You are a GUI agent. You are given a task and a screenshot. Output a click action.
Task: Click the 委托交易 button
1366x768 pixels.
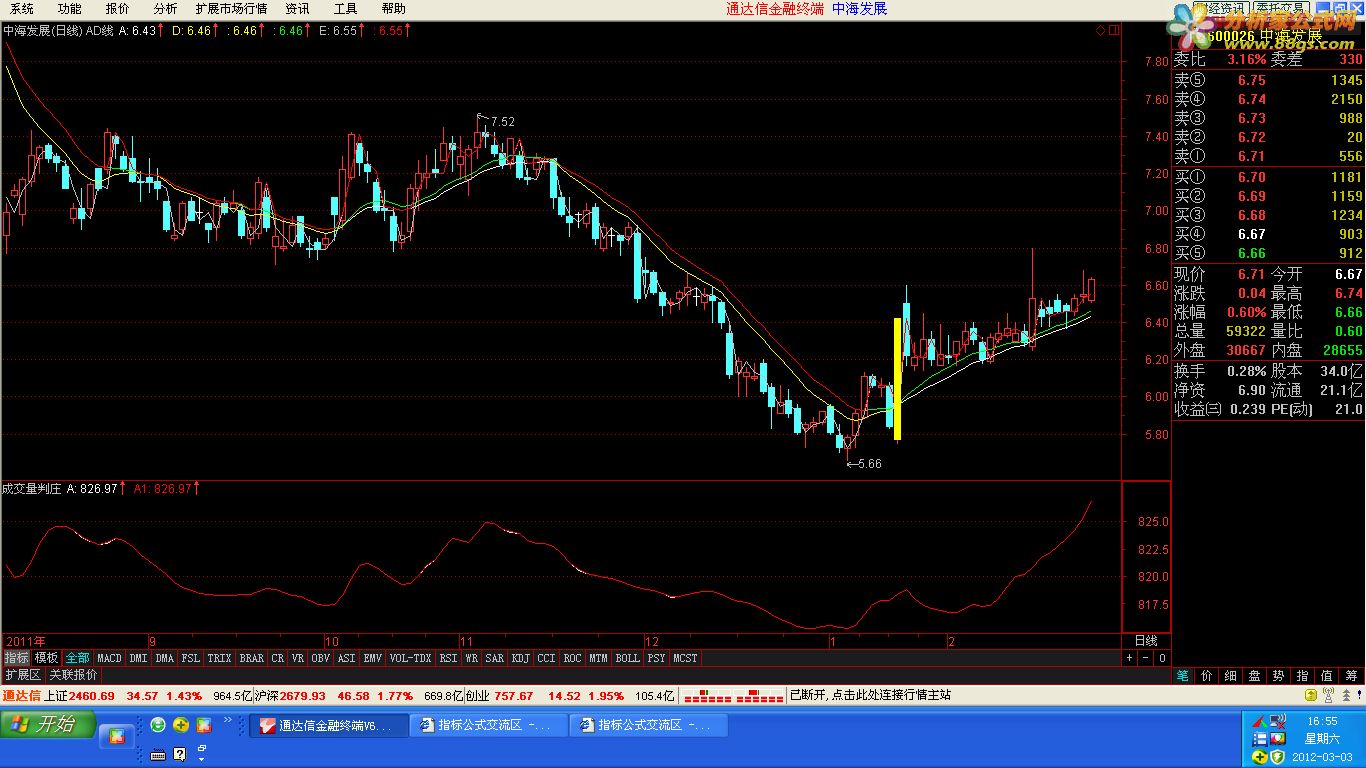[1281, 8]
